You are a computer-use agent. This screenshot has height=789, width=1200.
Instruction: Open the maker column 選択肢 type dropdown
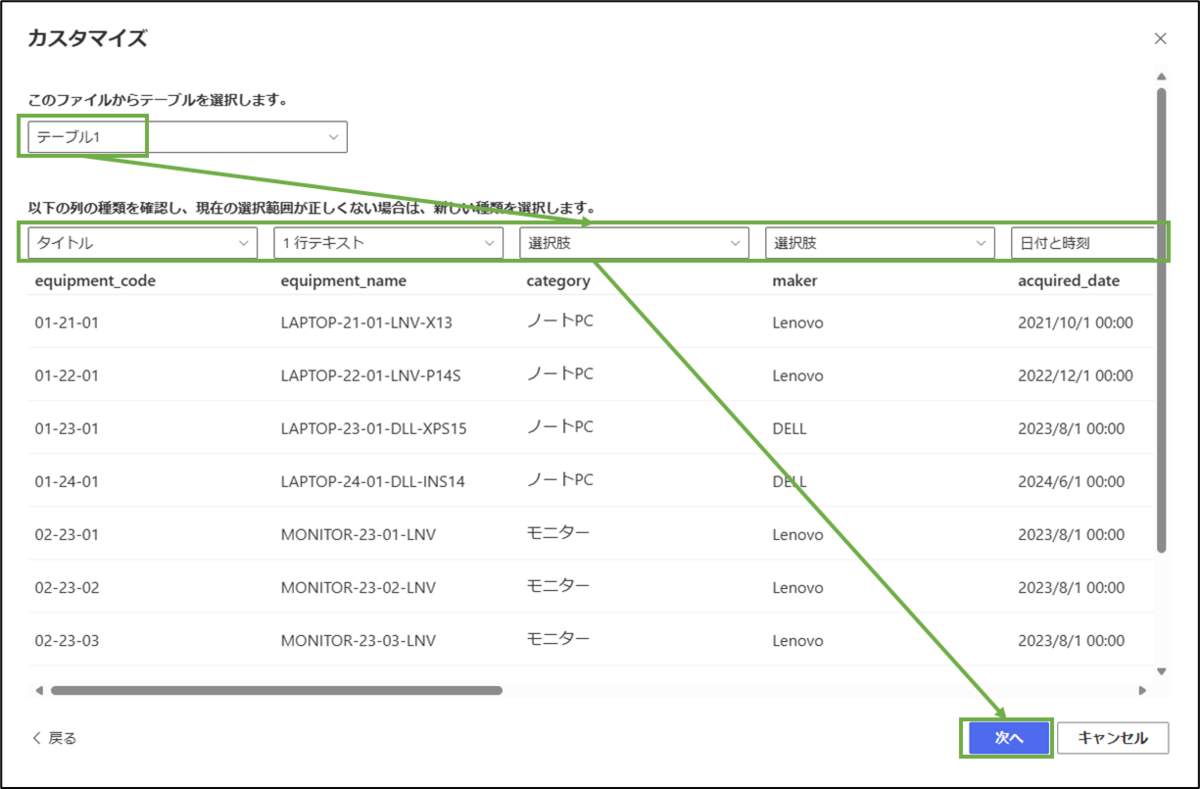pyautogui.click(x=880, y=243)
